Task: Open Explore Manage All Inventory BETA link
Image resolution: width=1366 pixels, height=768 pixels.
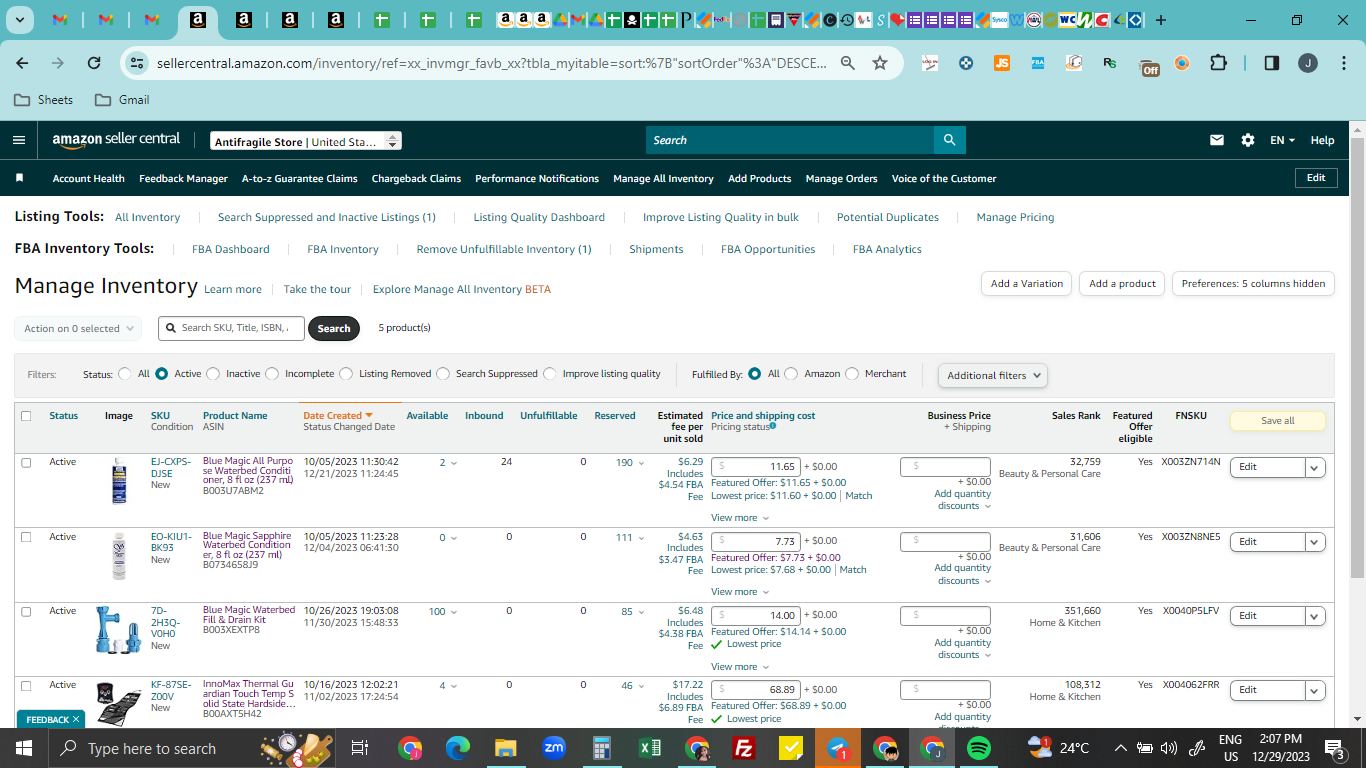Action: point(462,289)
